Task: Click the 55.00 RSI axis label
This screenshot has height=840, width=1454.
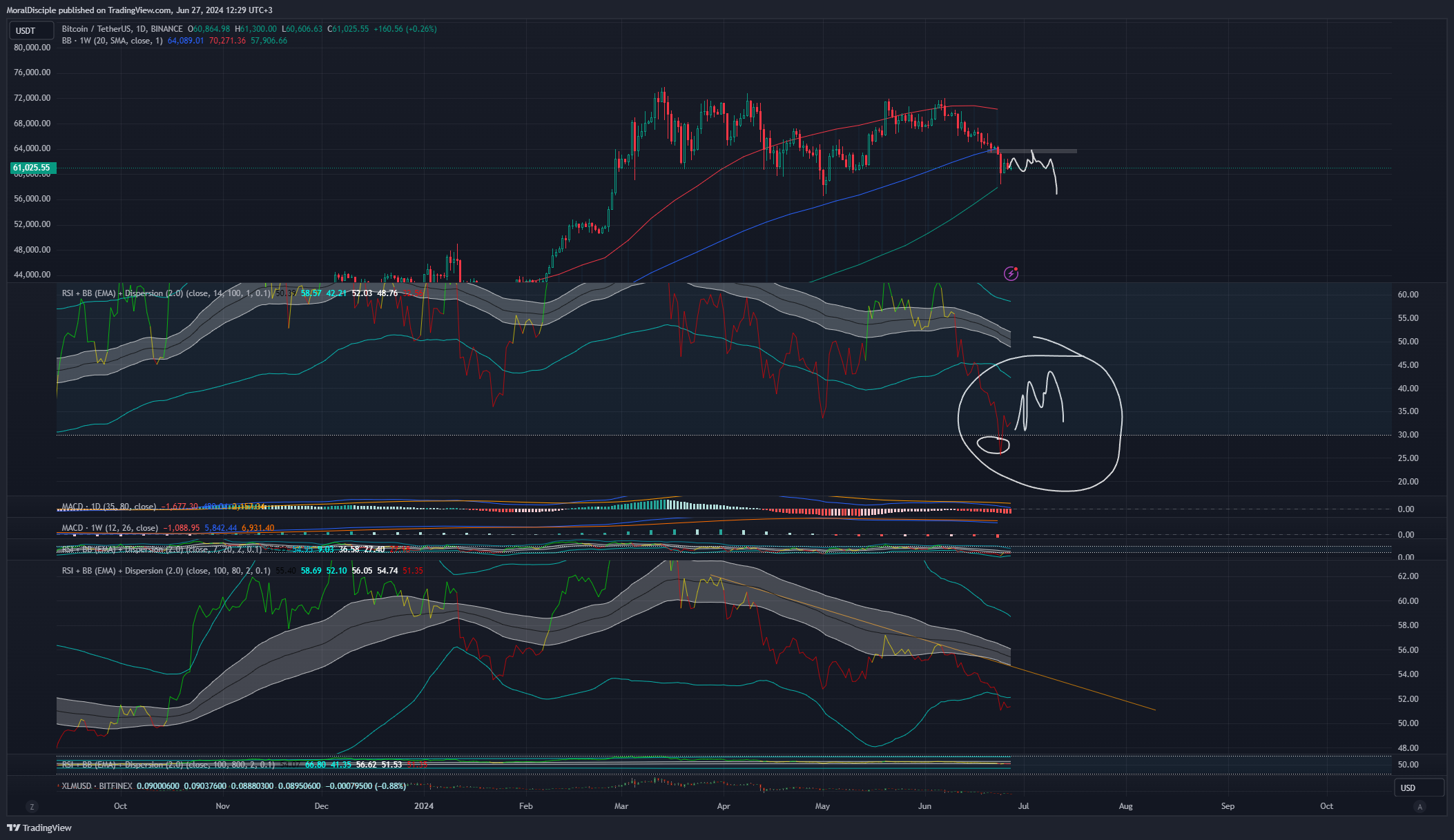Action: (1408, 318)
